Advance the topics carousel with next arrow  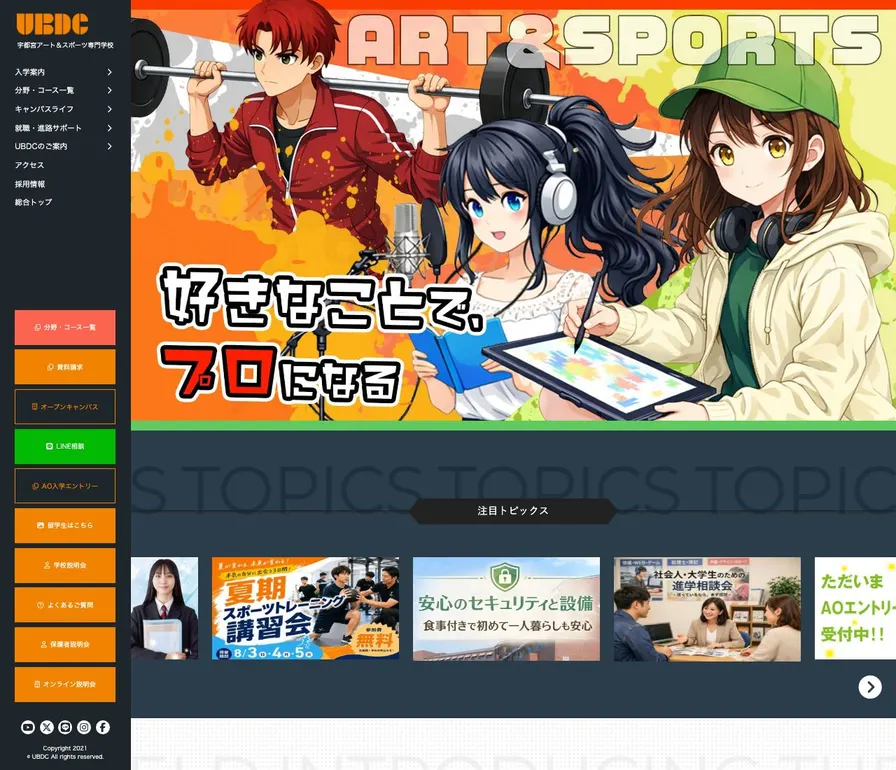(870, 687)
